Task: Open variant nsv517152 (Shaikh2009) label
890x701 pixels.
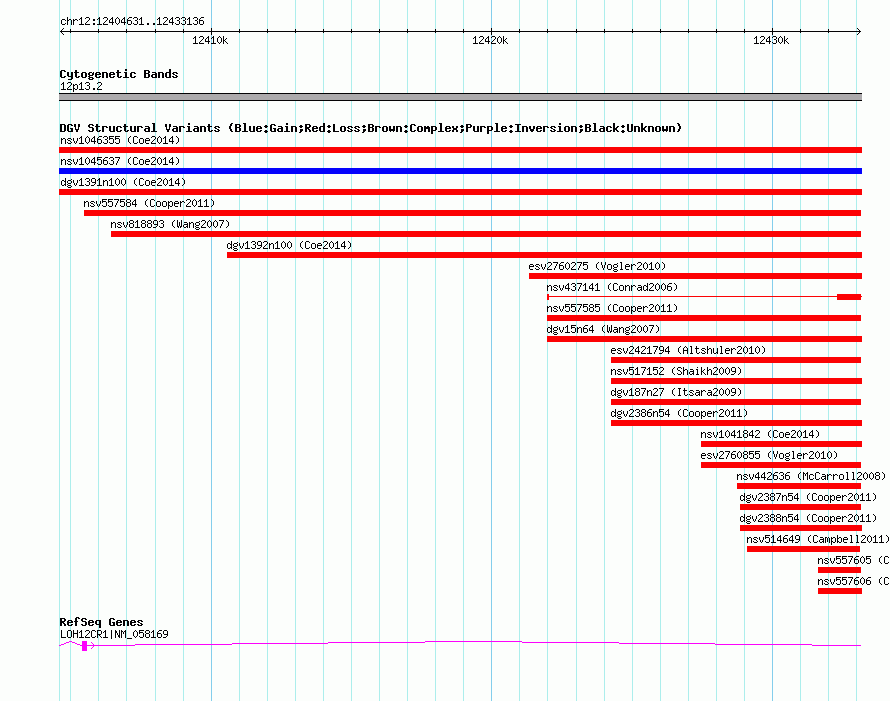Action: point(676,371)
